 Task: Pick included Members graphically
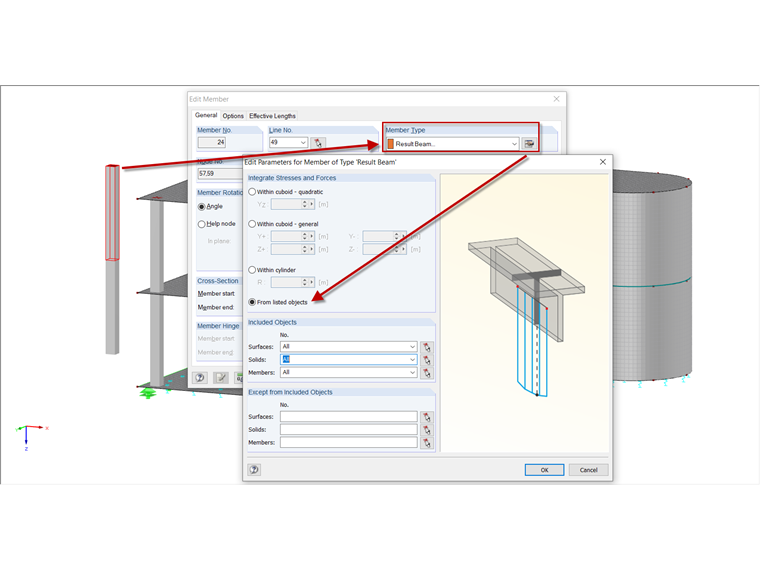coord(427,373)
